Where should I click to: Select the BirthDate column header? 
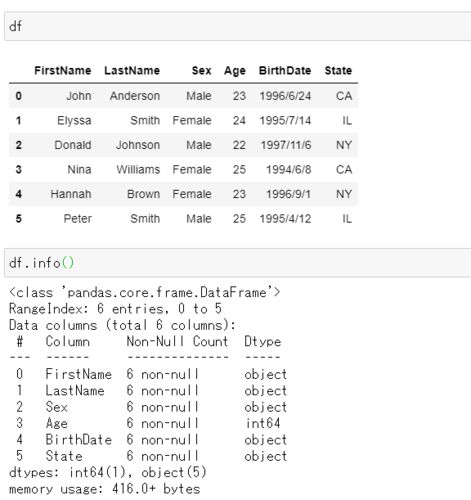click(285, 71)
